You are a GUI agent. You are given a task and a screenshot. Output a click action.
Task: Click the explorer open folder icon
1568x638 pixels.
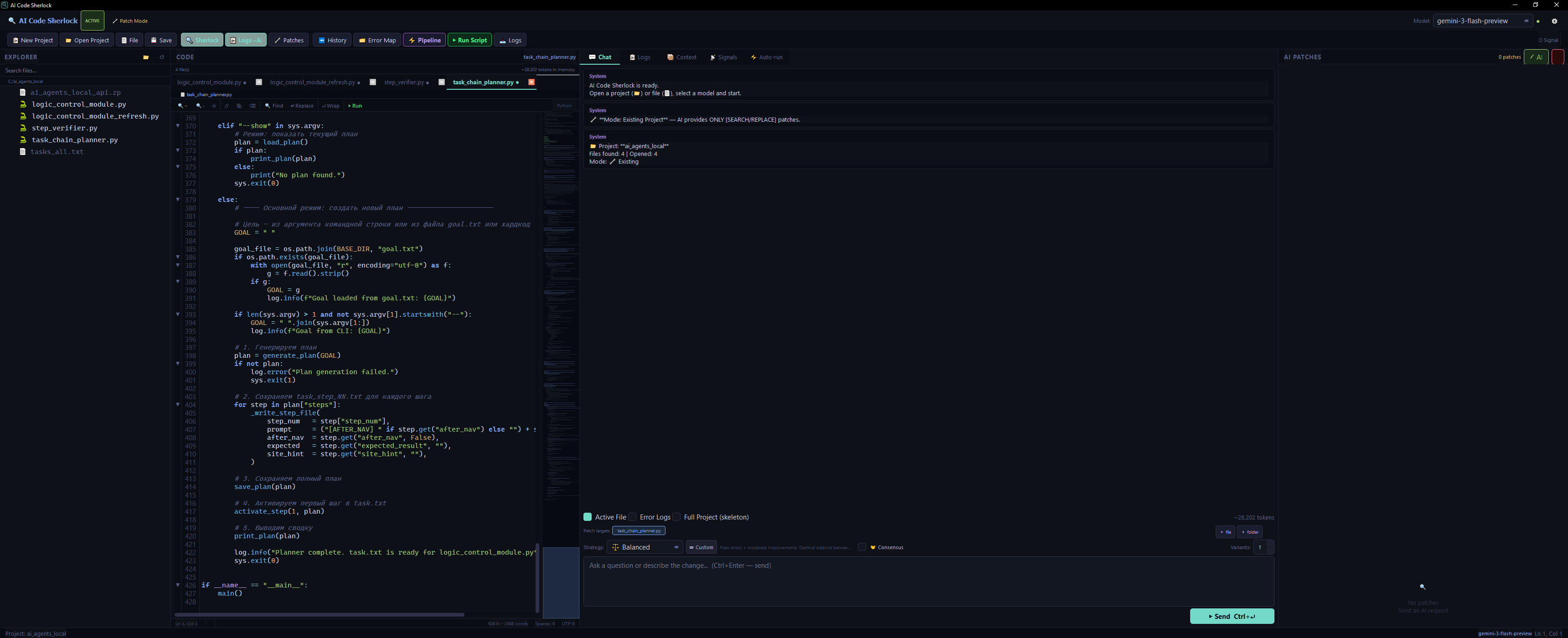coord(145,57)
